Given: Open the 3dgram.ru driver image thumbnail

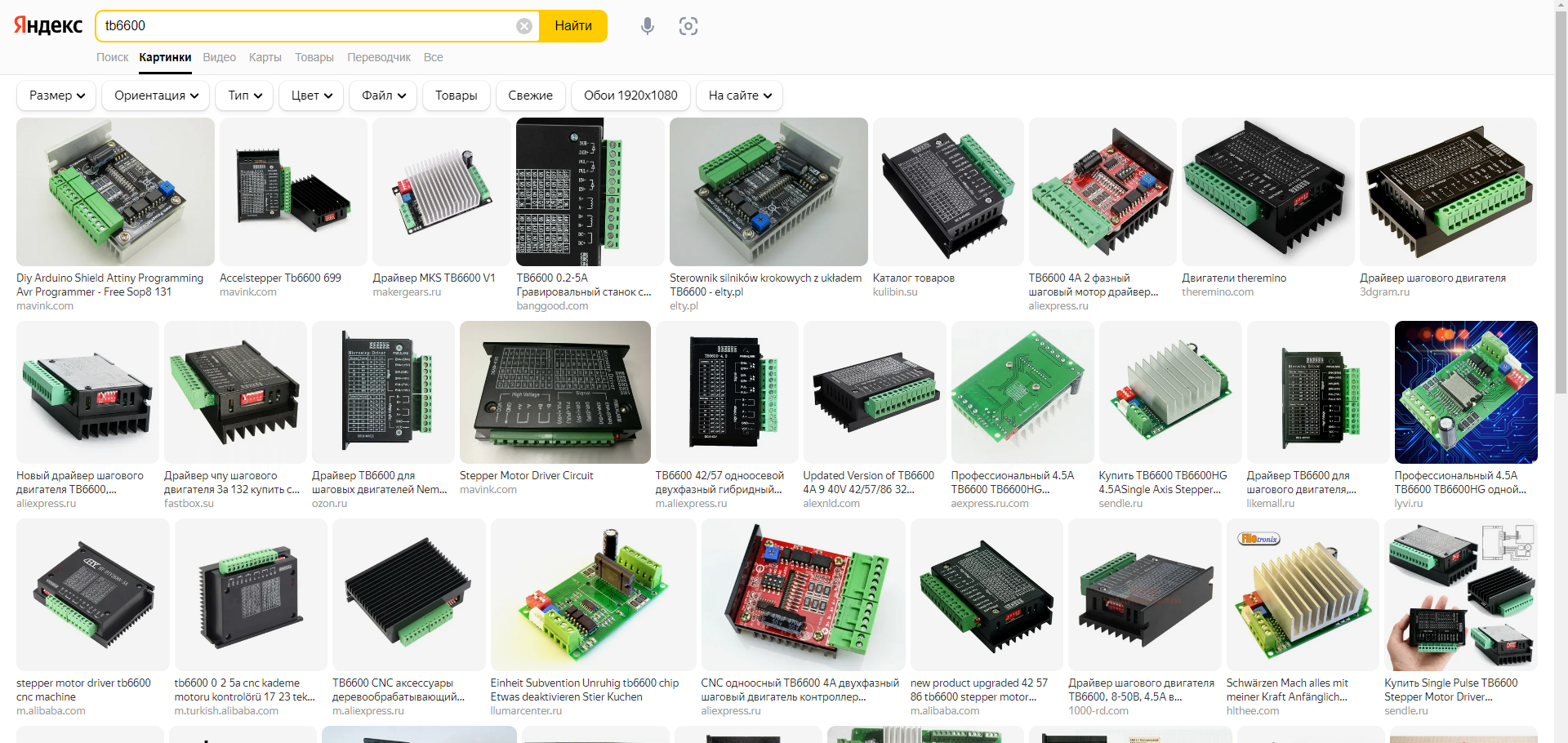Looking at the screenshot, I should [x=1448, y=192].
